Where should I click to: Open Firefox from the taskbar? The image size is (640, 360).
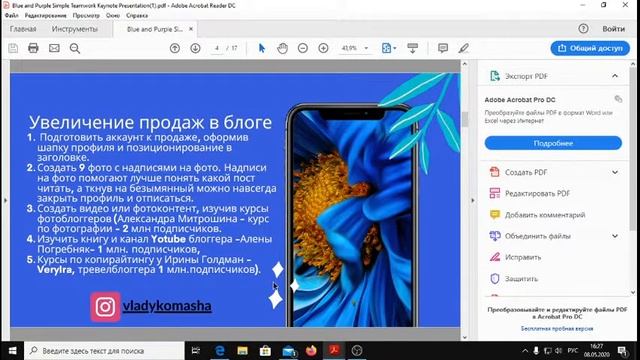point(311,351)
